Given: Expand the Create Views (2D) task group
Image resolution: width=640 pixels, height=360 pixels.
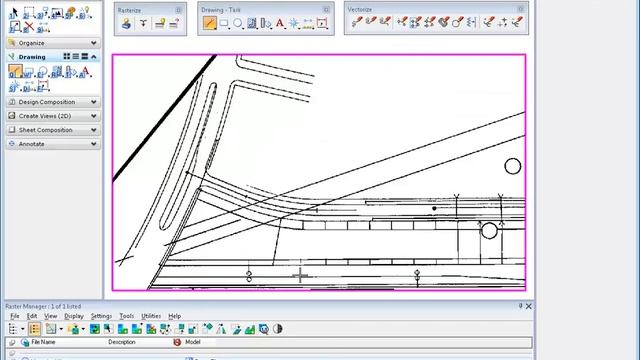Looking at the screenshot, I should [94, 116].
